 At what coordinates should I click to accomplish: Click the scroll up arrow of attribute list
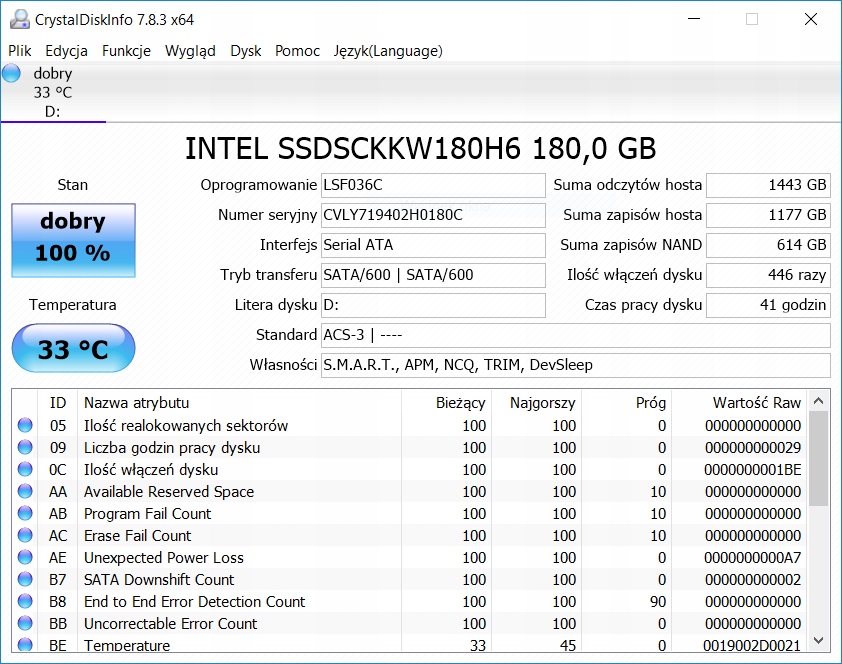tap(818, 400)
